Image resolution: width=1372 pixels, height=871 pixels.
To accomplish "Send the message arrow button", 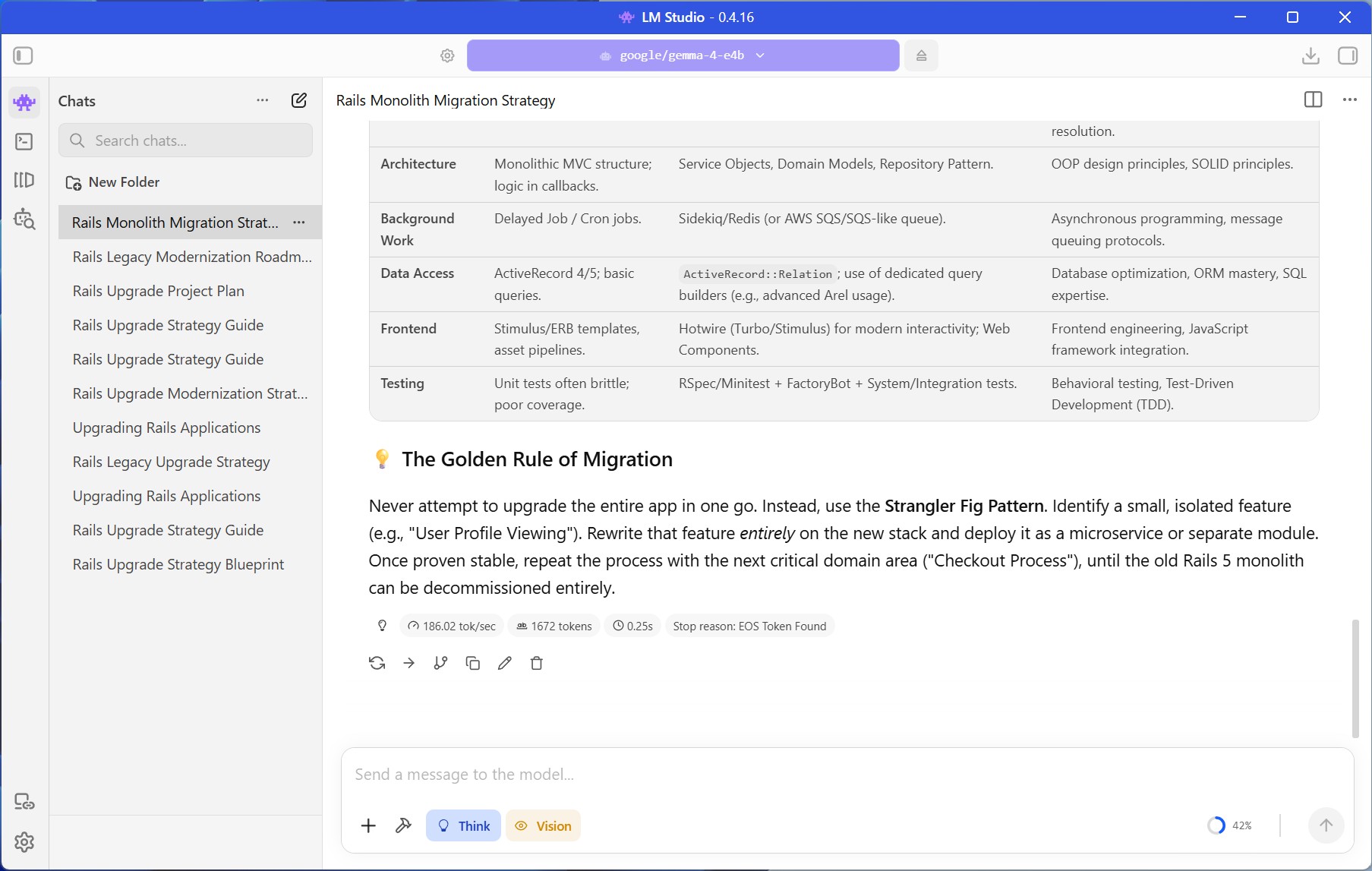I will 1326,825.
